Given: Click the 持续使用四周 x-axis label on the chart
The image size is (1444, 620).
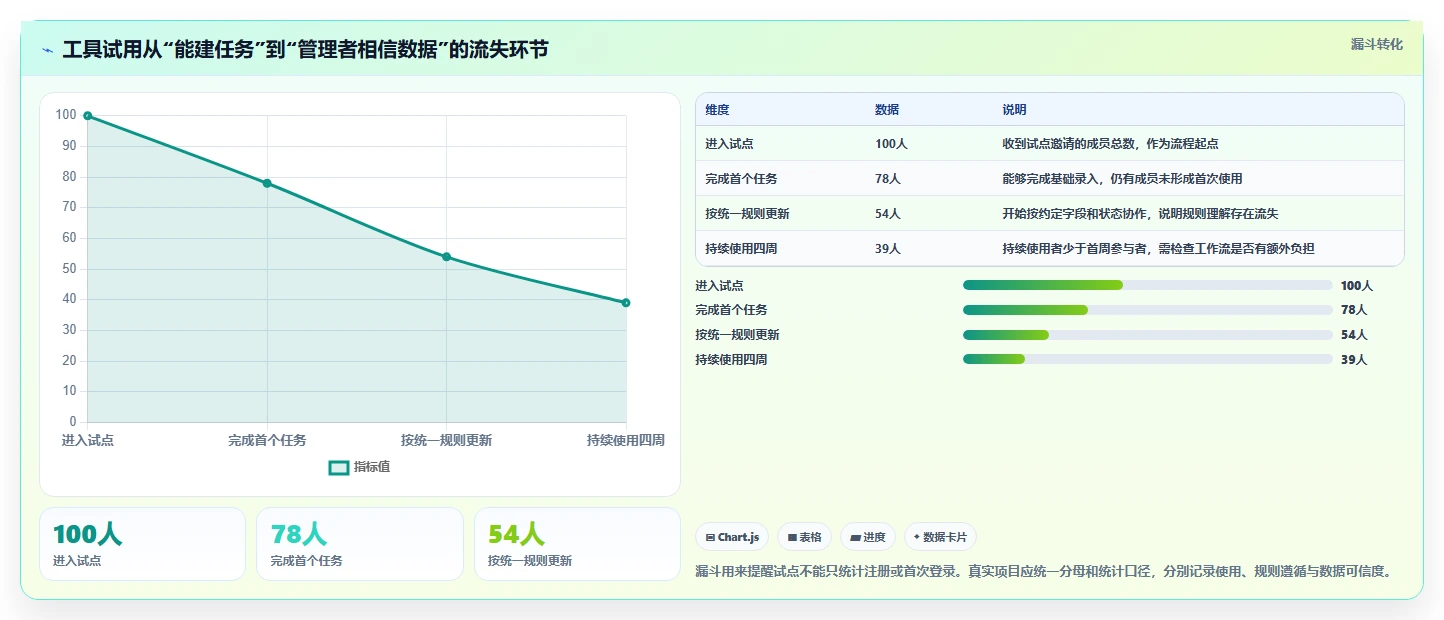Looking at the screenshot, I should click(x=626, y=440).
